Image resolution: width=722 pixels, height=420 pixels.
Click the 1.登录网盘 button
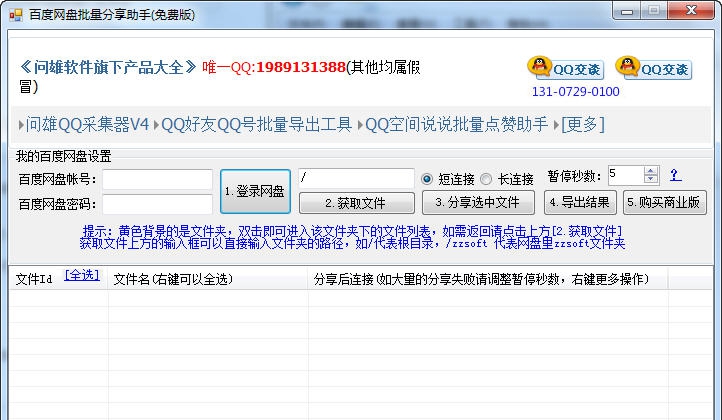pyautogui.click(x=255, y=191)
